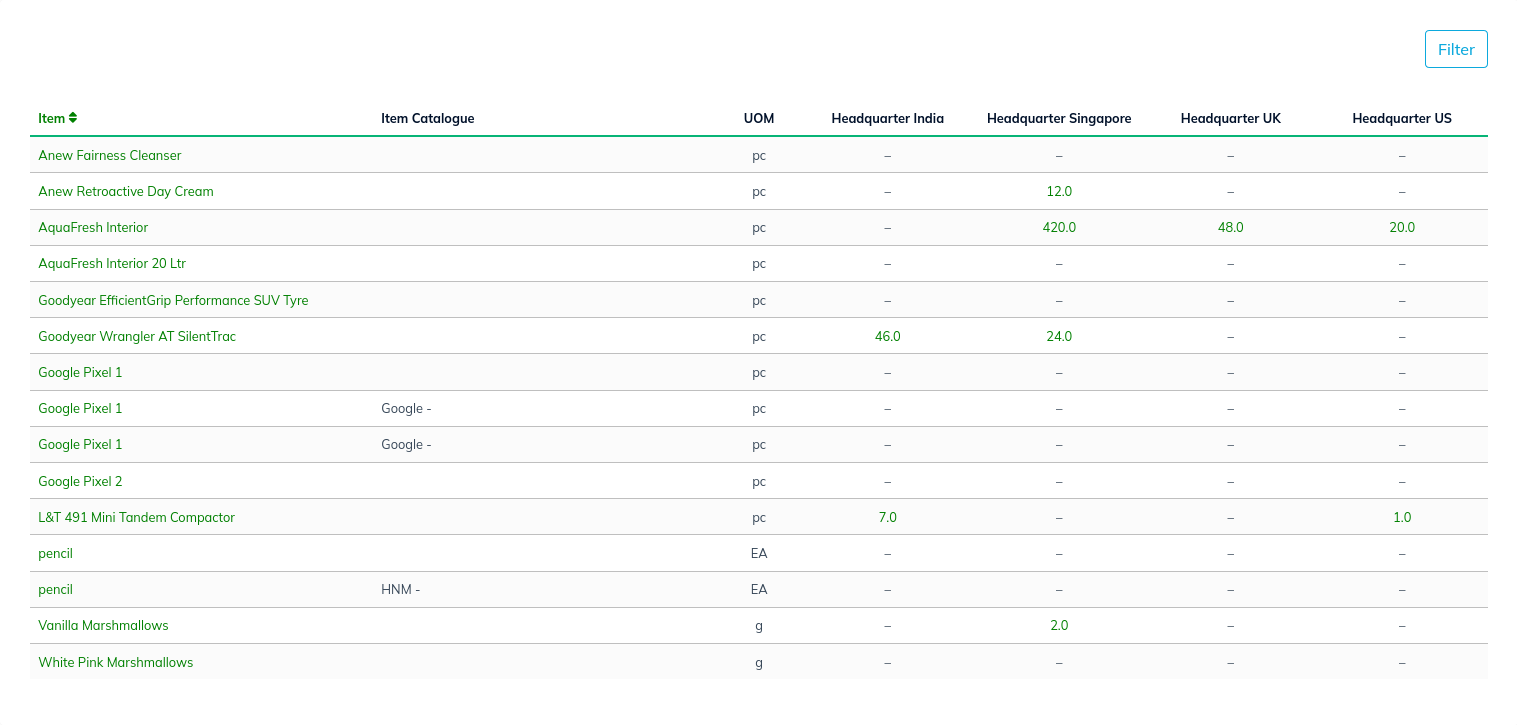
Task: Open the Vanilla Marshmallows item
Action: (x=103, y=625)
